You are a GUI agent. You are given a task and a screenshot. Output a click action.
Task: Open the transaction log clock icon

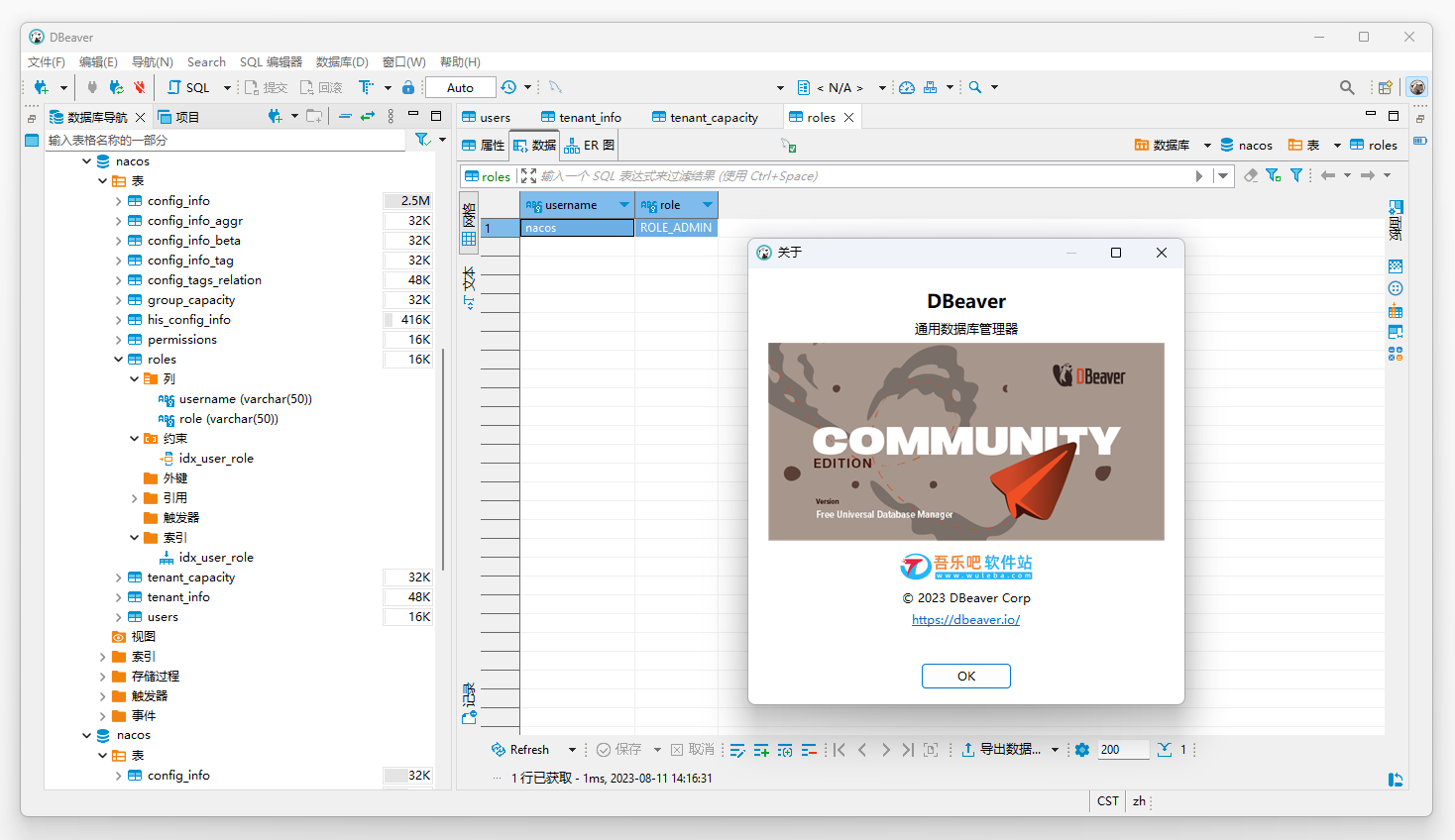[508, 87]
